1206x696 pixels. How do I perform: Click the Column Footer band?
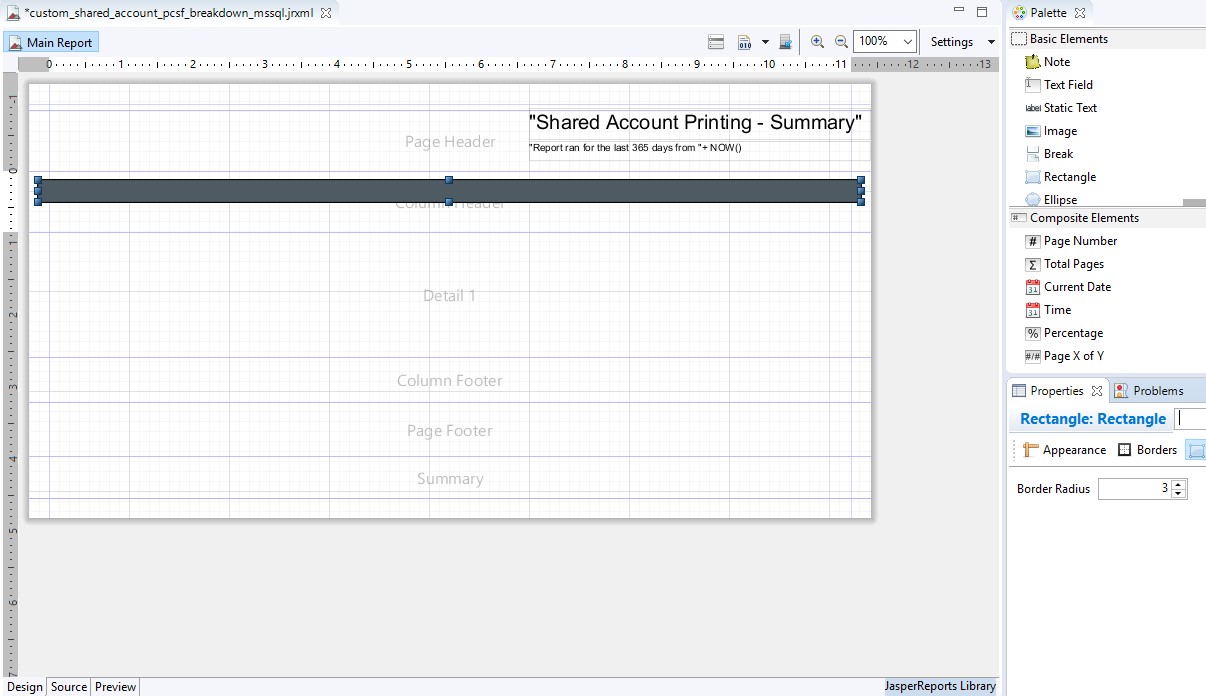(x=449, y=381)
